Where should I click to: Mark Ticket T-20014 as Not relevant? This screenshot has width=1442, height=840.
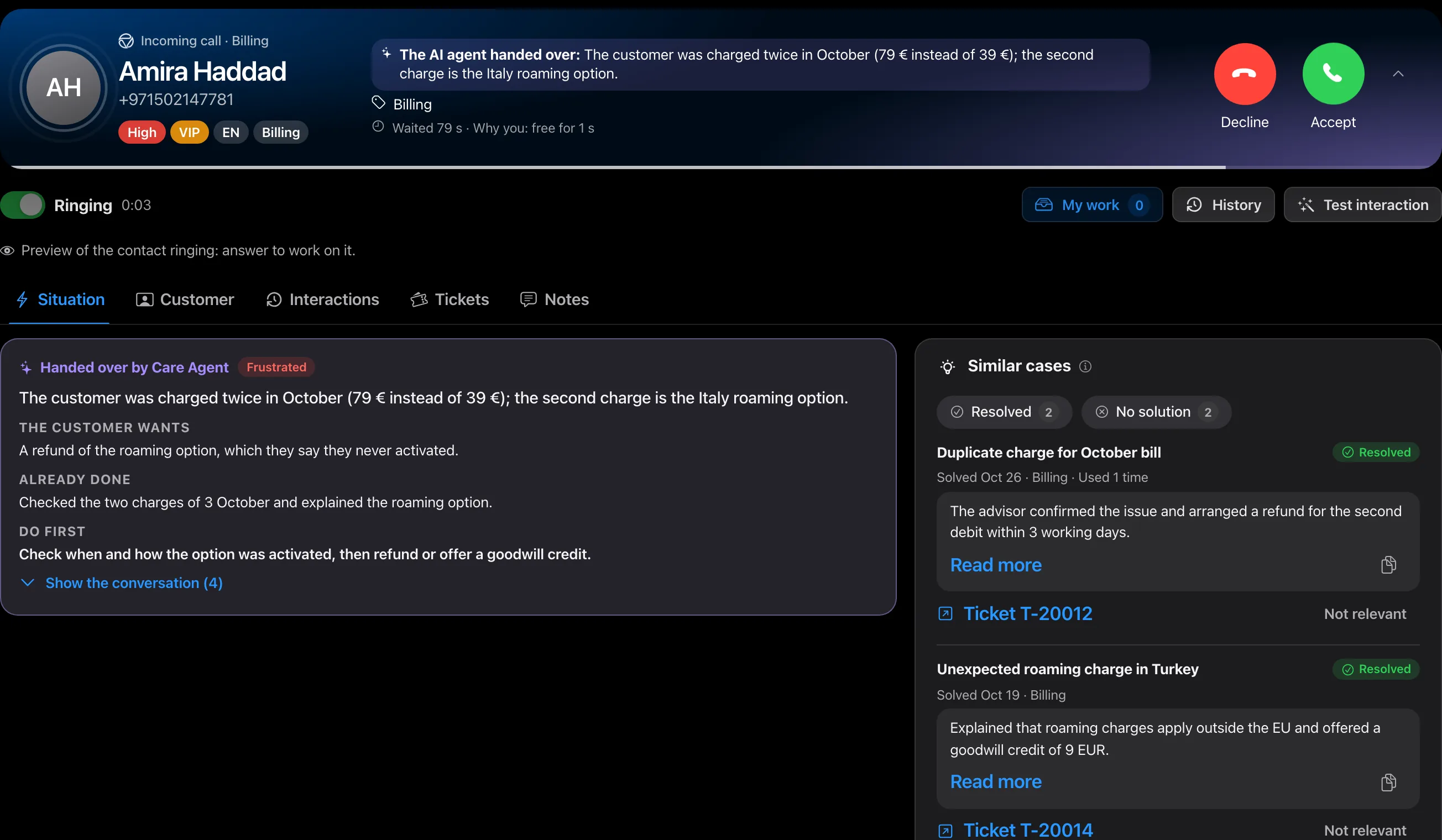(1365, 830)
